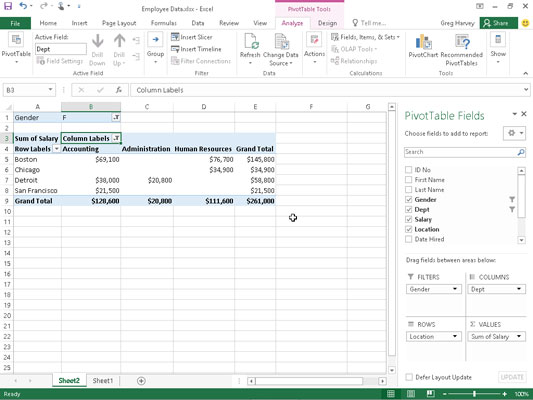Screen dimensions: 533x400
Task: Expand the Row Labels dropdown arrow
Action: tap(56, 149)
